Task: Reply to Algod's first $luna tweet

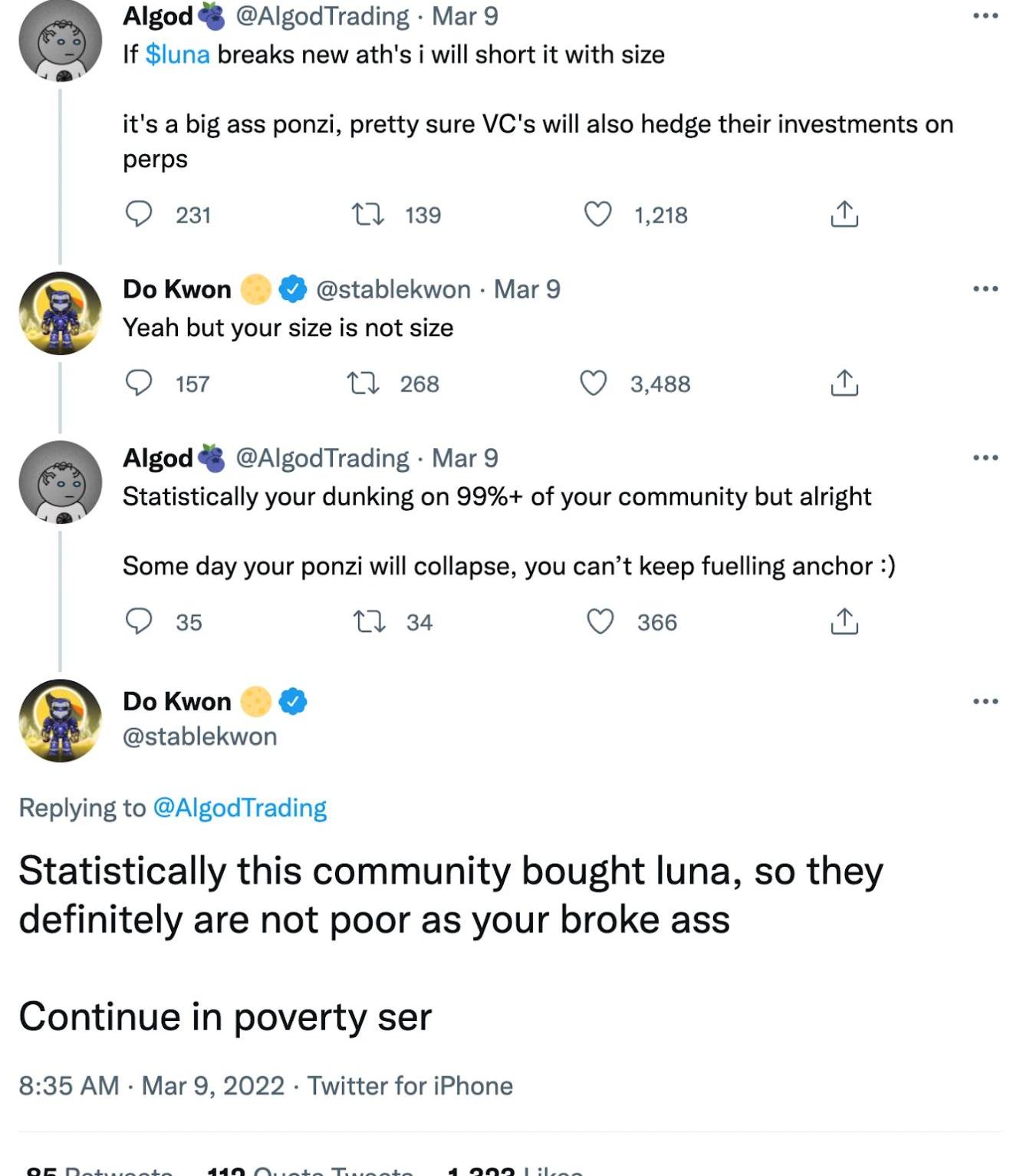Action: pyautogui.click(x=139, y=214)
